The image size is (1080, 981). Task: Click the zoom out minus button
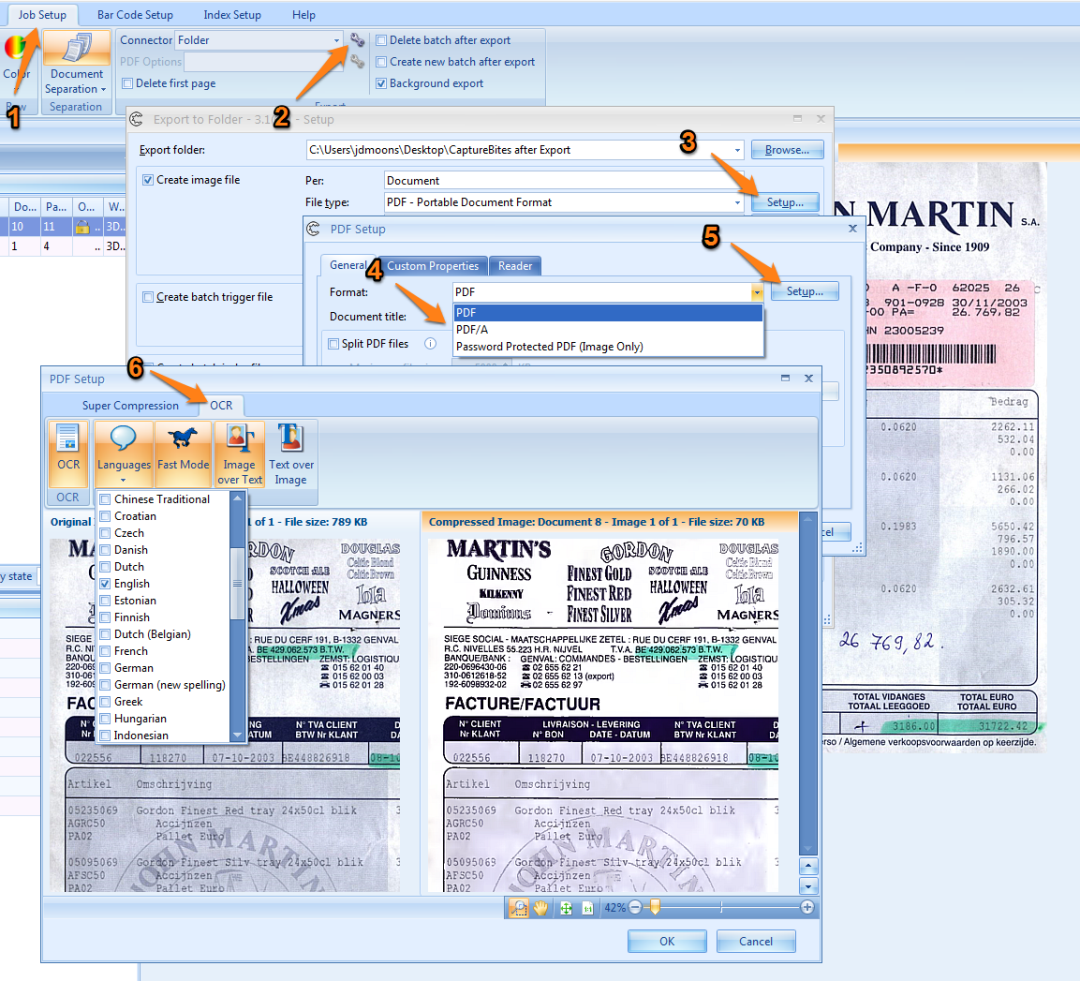(635, 907)
